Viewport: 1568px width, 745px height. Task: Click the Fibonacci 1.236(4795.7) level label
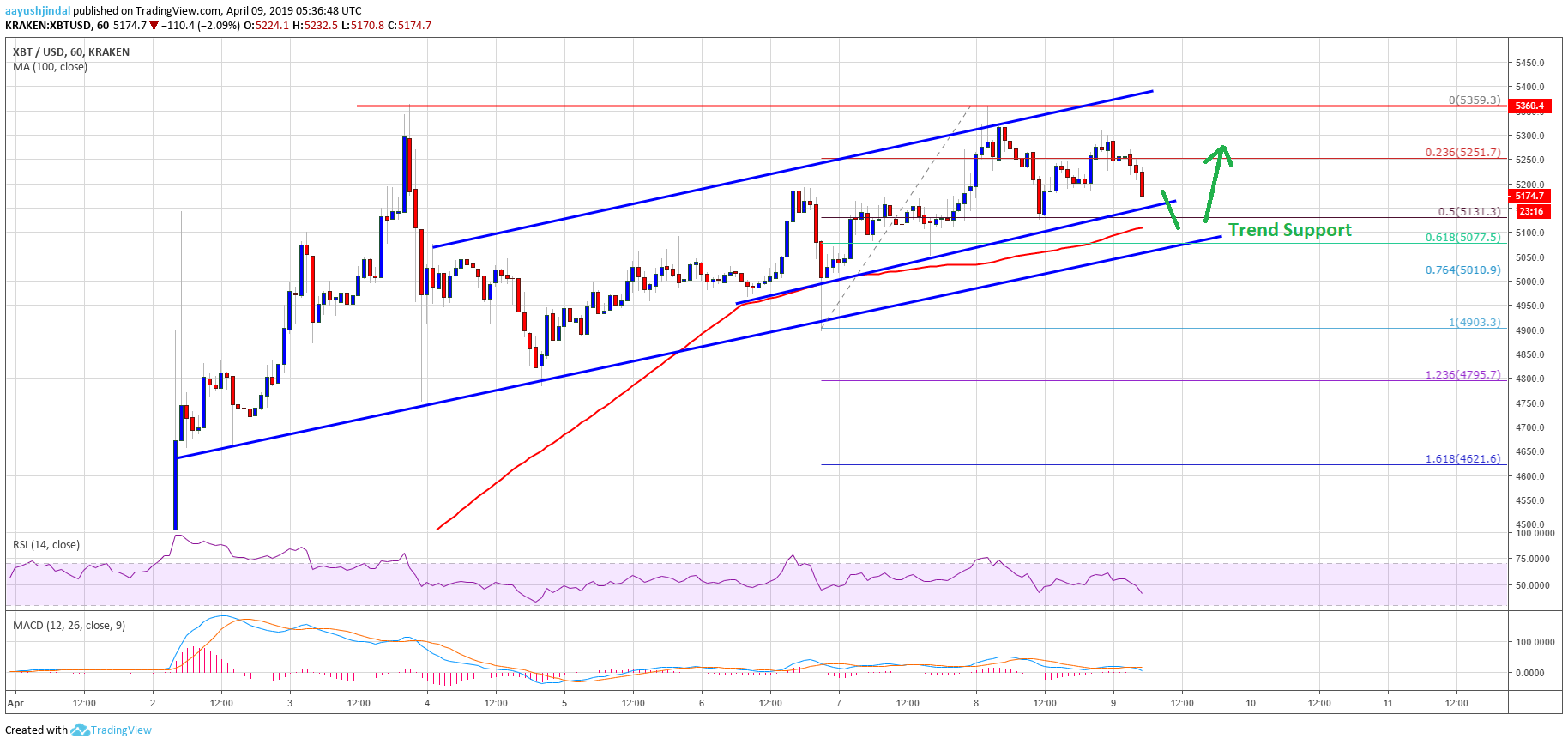point(1463,375)
